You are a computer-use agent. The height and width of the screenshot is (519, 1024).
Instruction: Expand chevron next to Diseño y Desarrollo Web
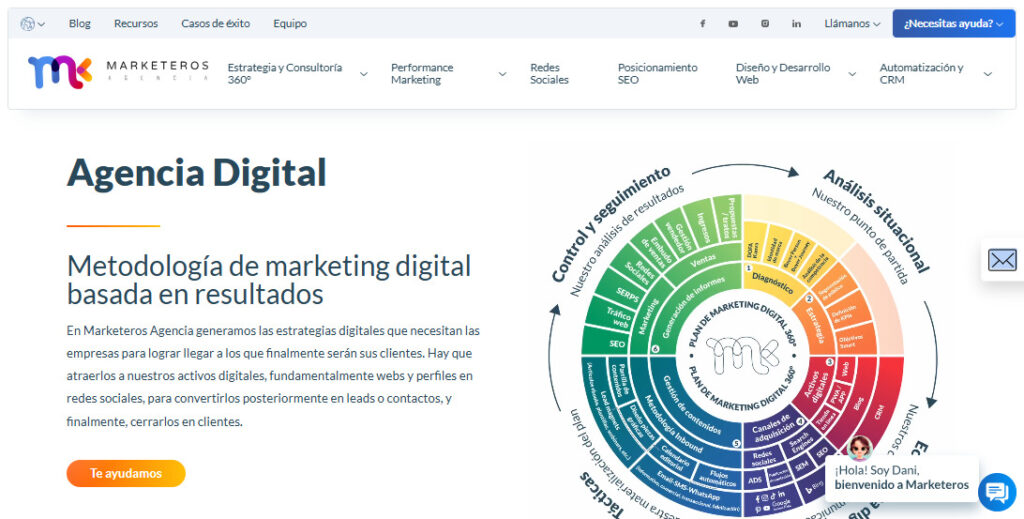coord(852,74)
